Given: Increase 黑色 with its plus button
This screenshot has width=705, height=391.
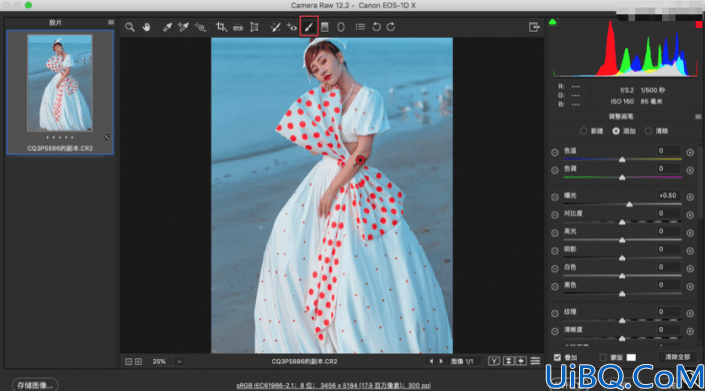Looking at the screenshot, I should click(690, 286).
